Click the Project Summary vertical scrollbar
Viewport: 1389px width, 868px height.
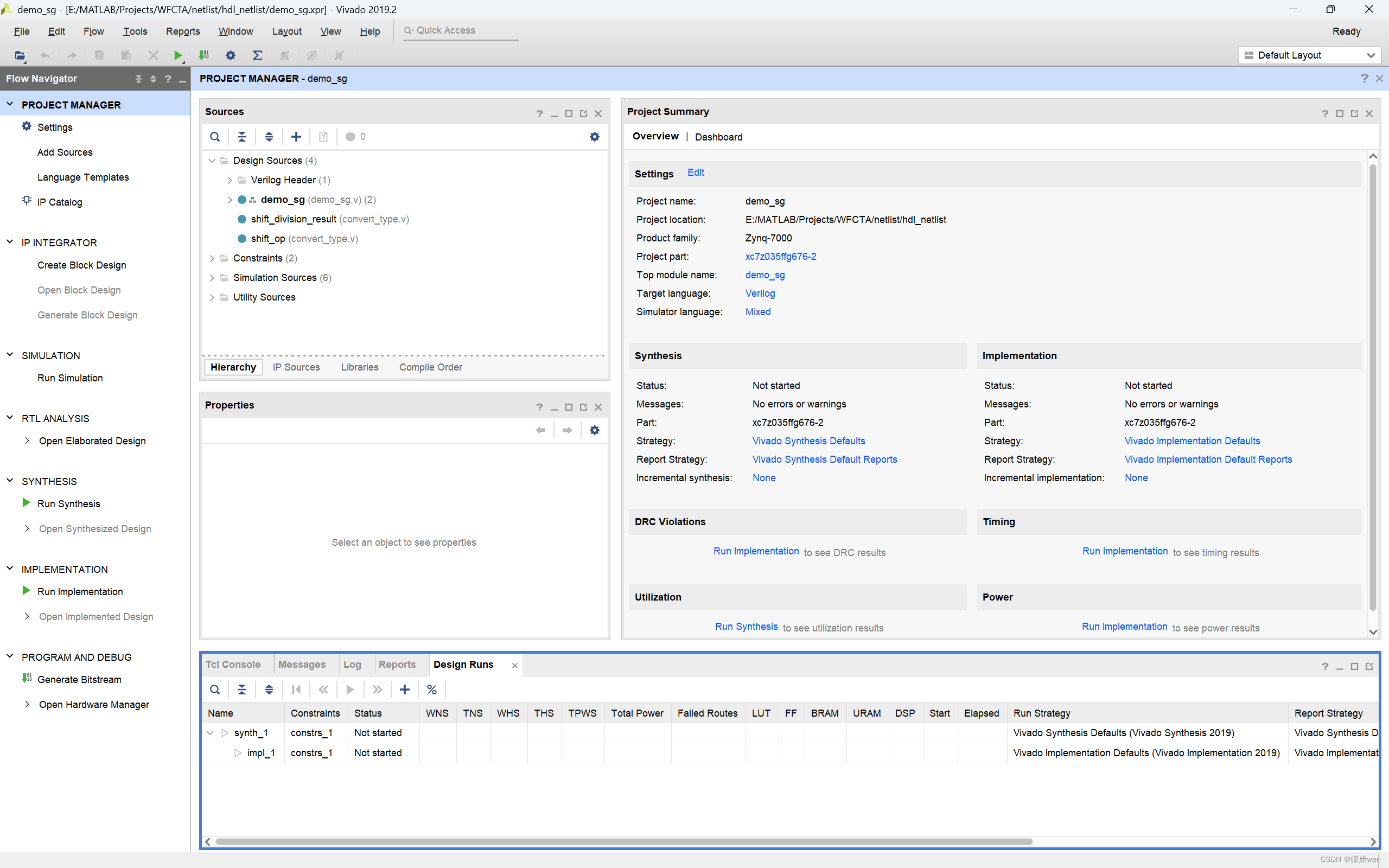point(1373,388)
